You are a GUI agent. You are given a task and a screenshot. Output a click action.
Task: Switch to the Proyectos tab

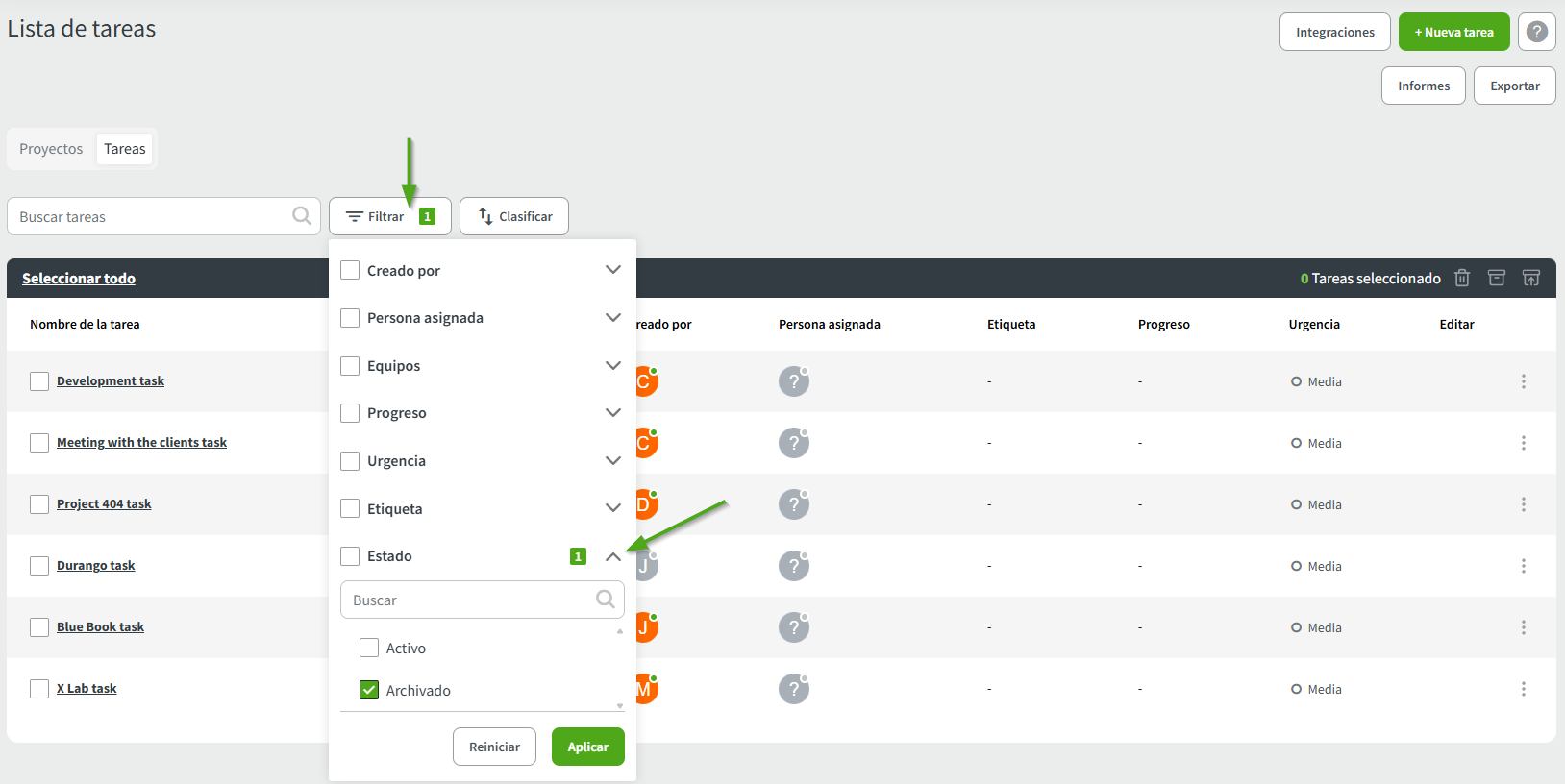[51, 149]
